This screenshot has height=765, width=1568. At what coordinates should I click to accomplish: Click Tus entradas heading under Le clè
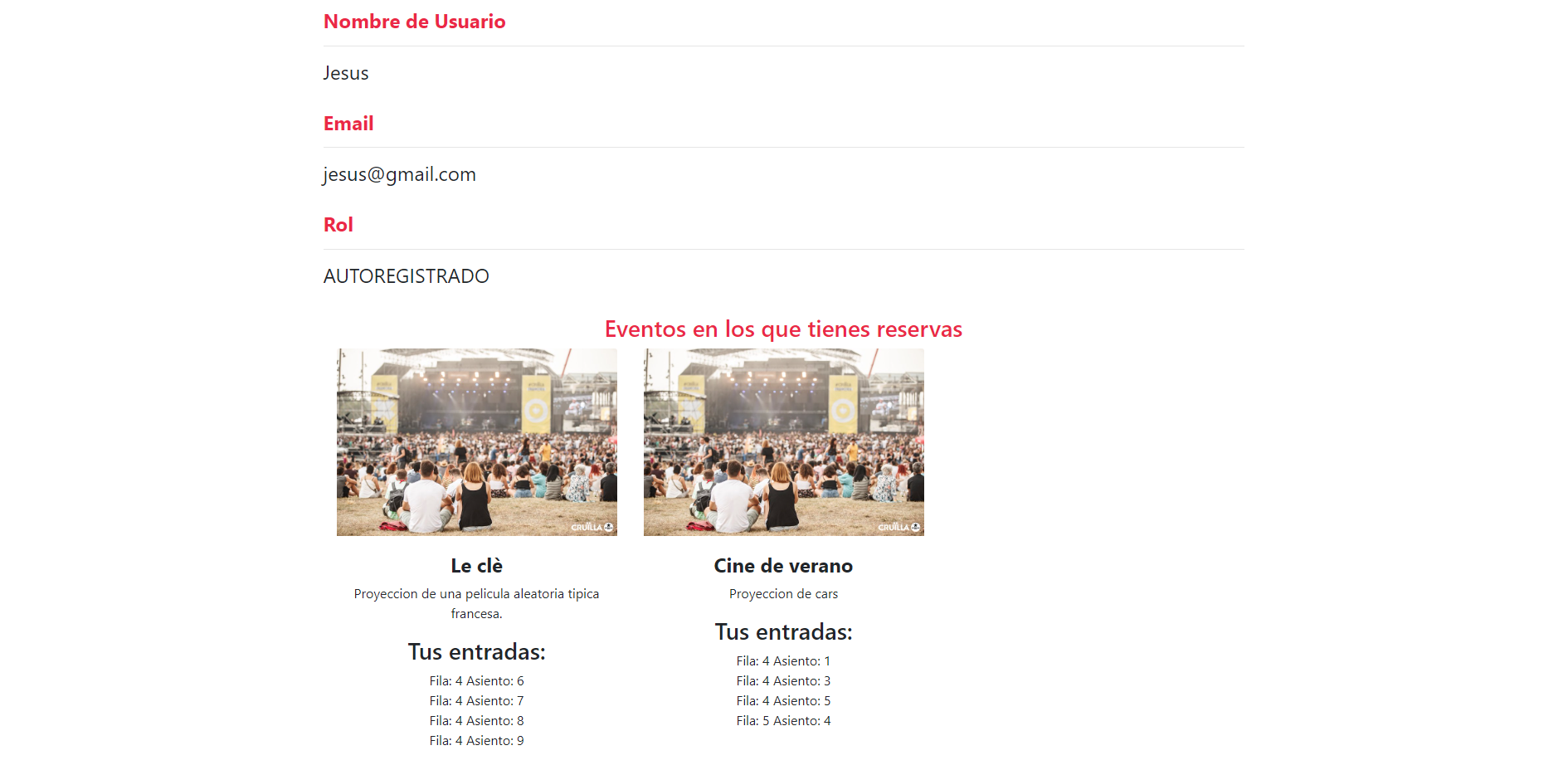click(x=477, y=652)
